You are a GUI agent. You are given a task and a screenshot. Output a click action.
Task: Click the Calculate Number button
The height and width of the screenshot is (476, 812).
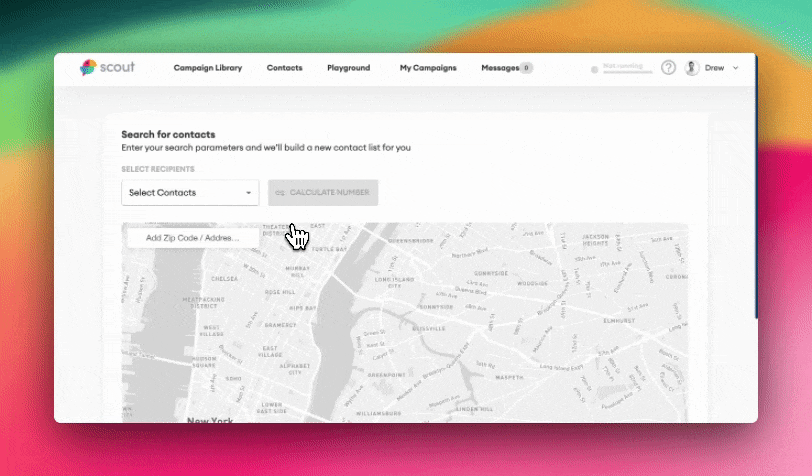pyautogui.click(x=323, y=193)
